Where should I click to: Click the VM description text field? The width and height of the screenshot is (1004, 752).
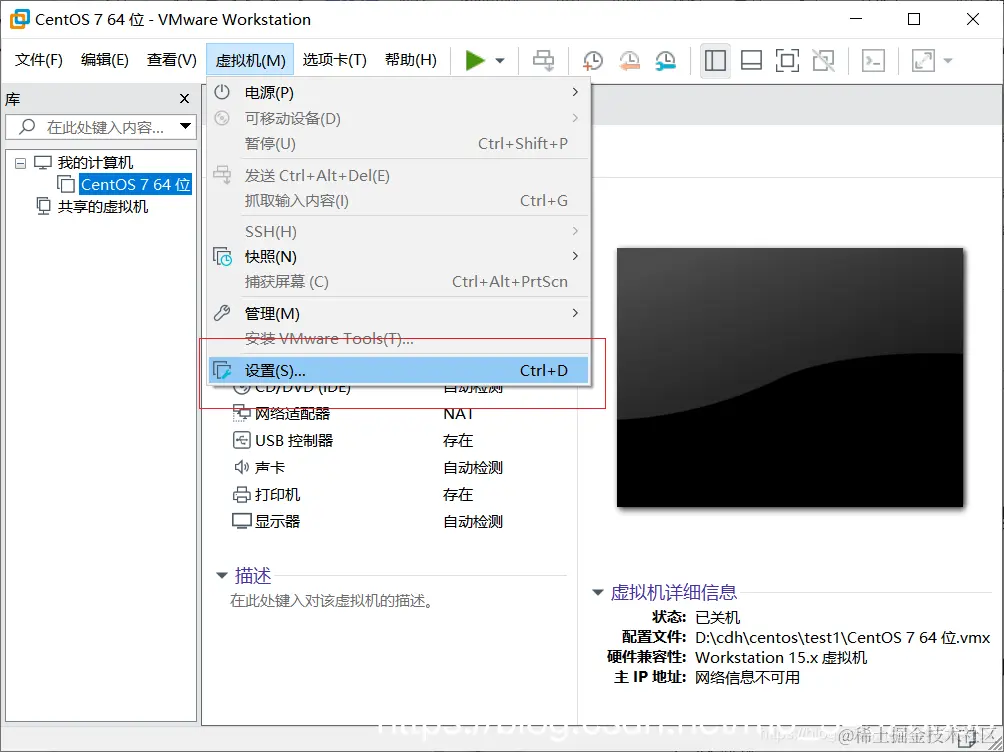pos(332,600)
